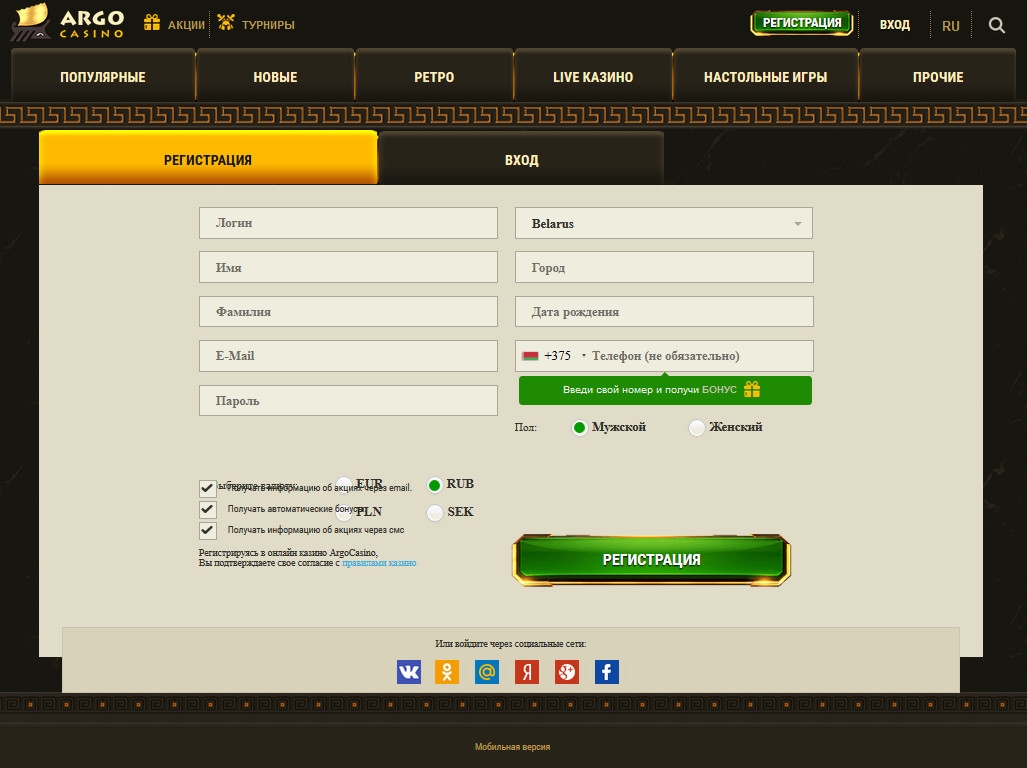Viewport: 1027px width, 768px height.
Task: Open search with magnifier icon
Action: 997,25
